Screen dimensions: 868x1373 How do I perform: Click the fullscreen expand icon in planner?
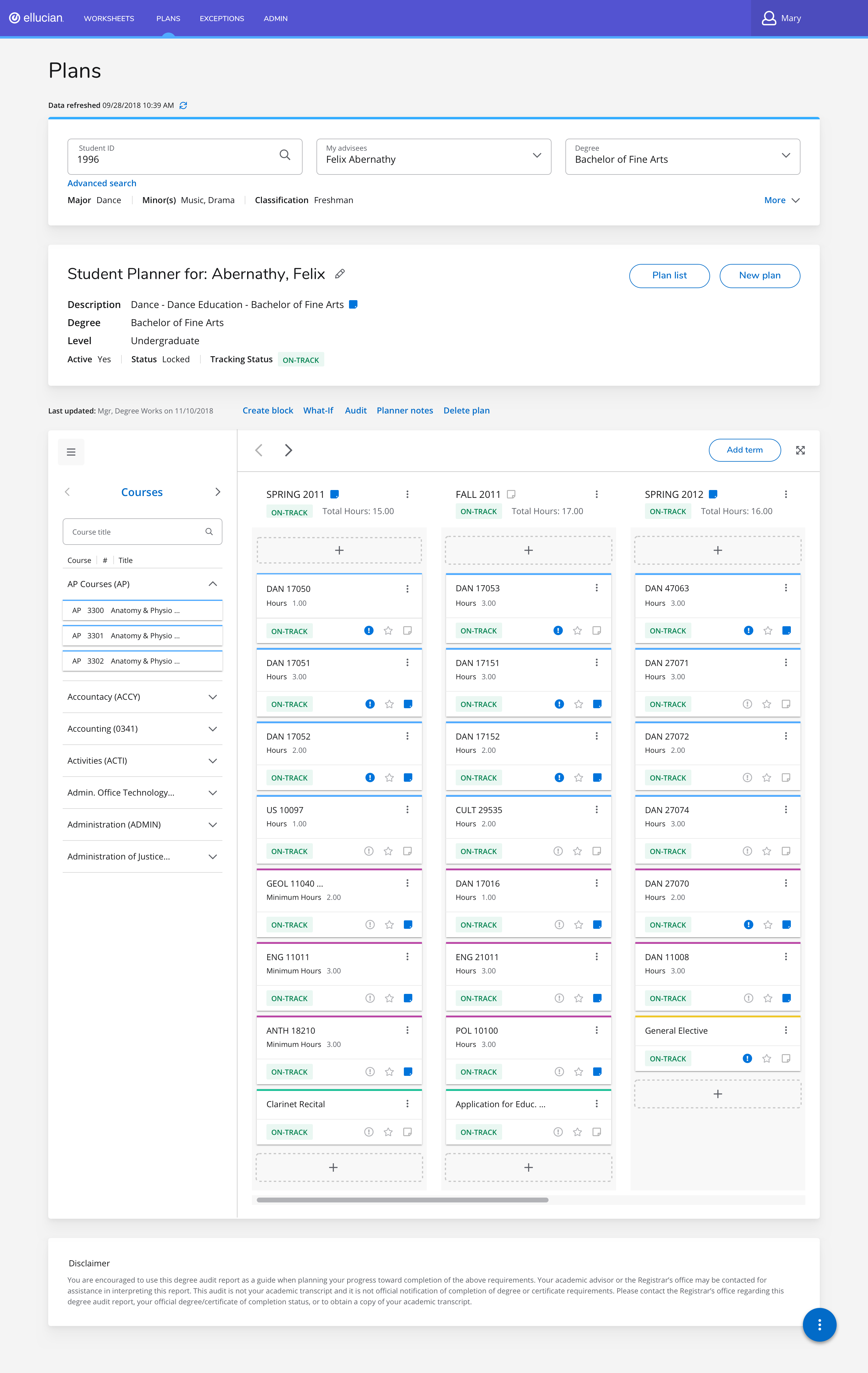800,451
